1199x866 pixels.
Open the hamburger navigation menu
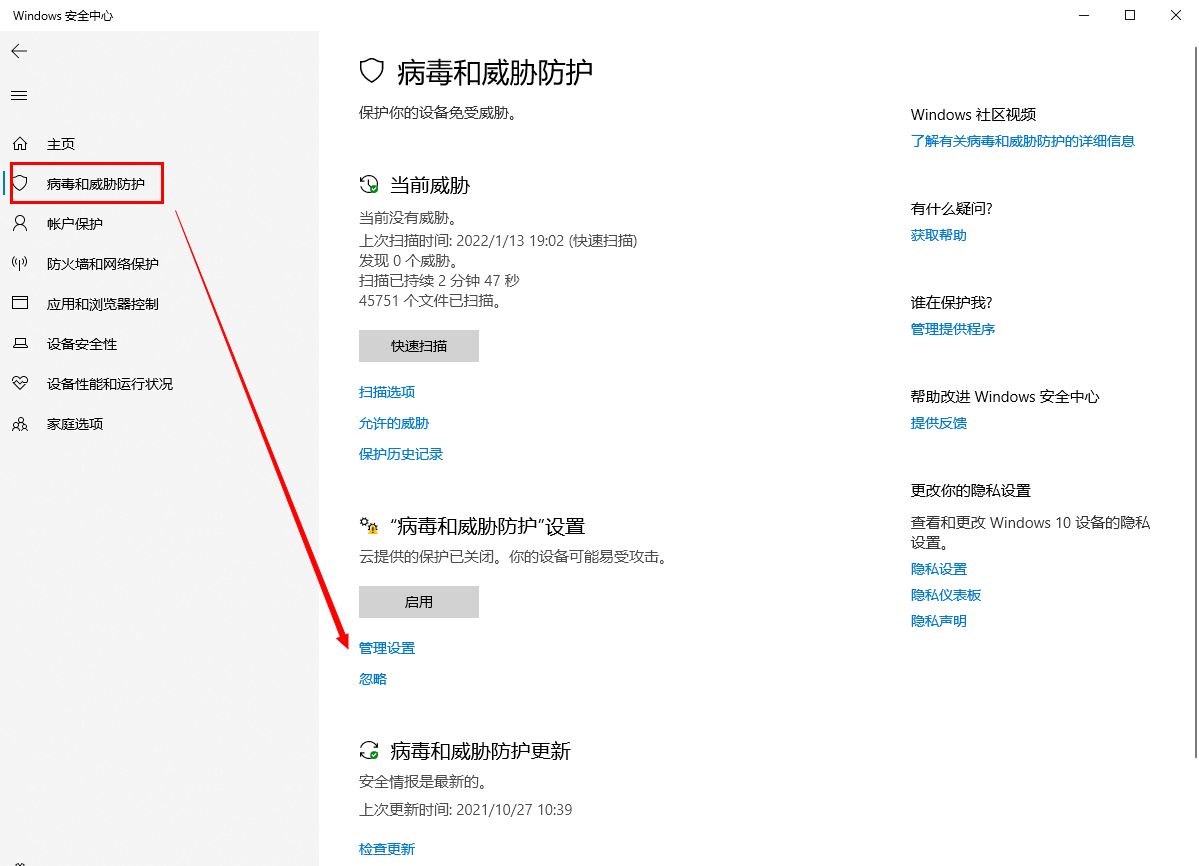[19, 96]
